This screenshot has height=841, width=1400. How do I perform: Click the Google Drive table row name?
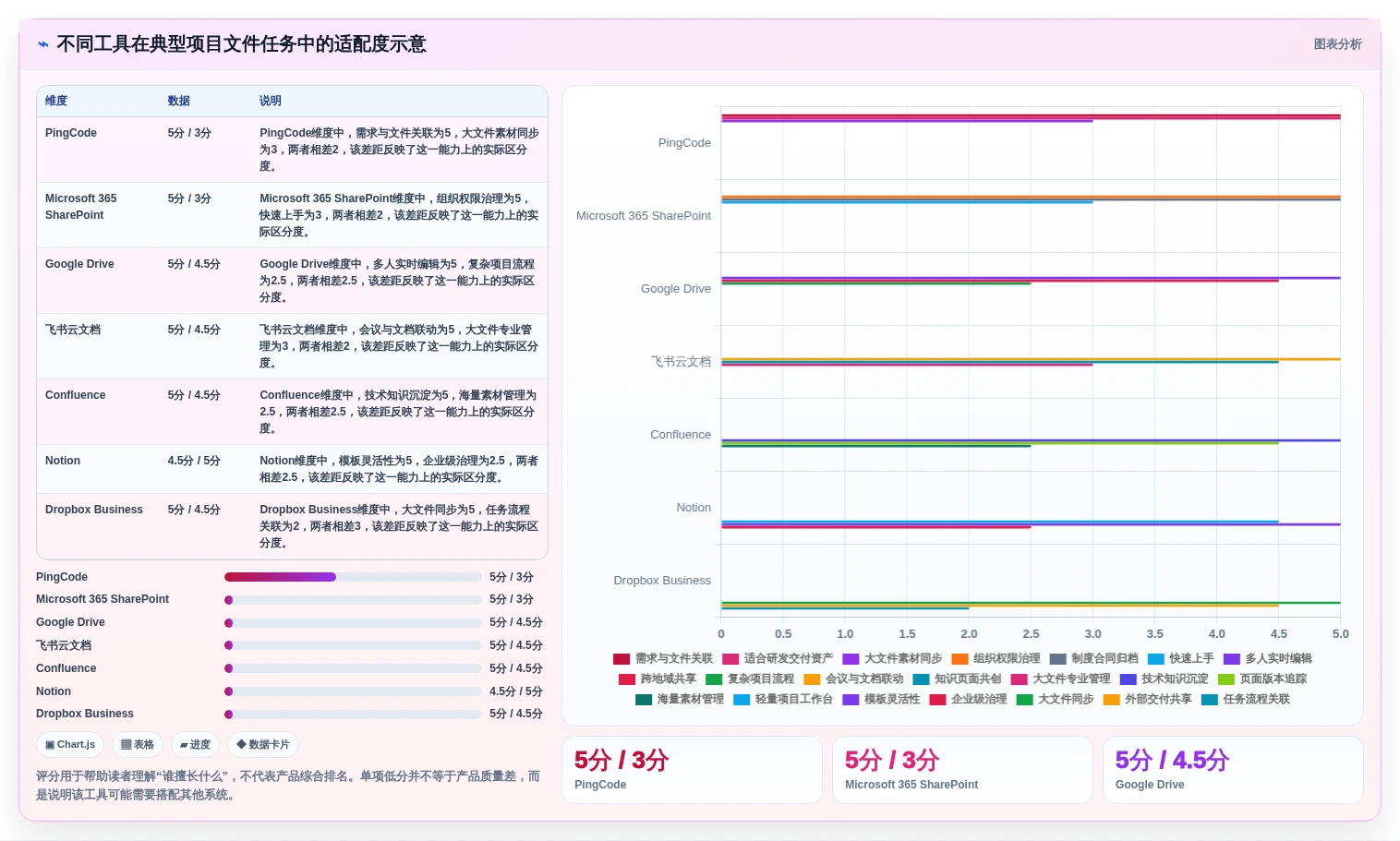[x=79, y=264]
